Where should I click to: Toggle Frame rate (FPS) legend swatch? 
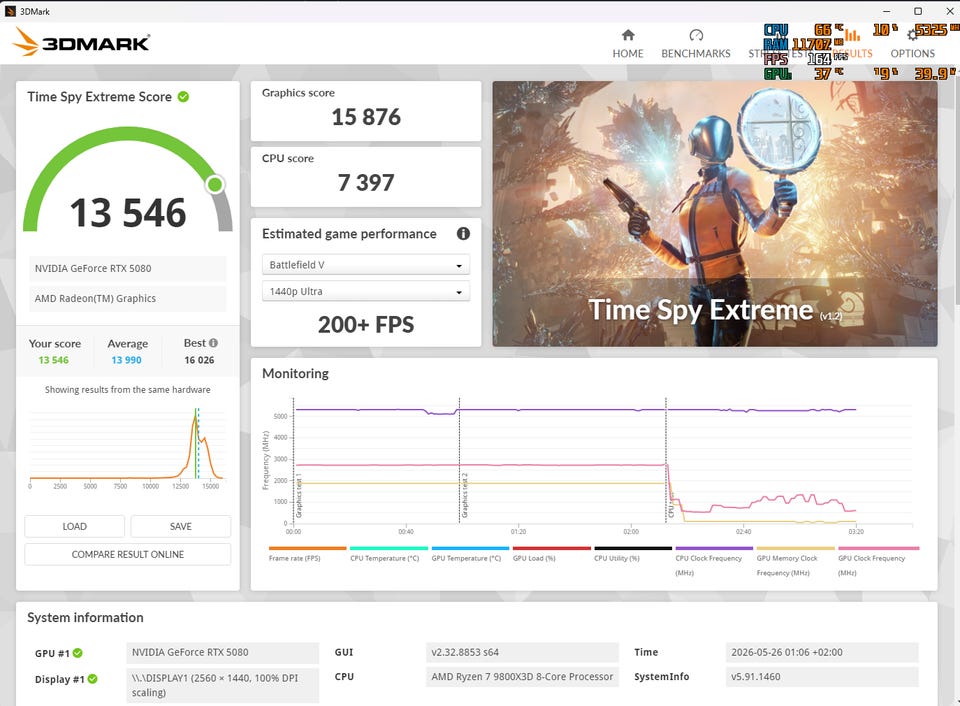click(307, 549)
